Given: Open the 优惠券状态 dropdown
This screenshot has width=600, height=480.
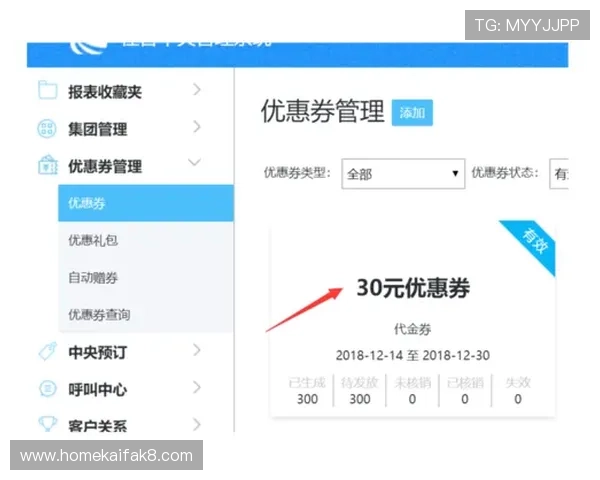Looking at the screenshot, I should point(559,174).
